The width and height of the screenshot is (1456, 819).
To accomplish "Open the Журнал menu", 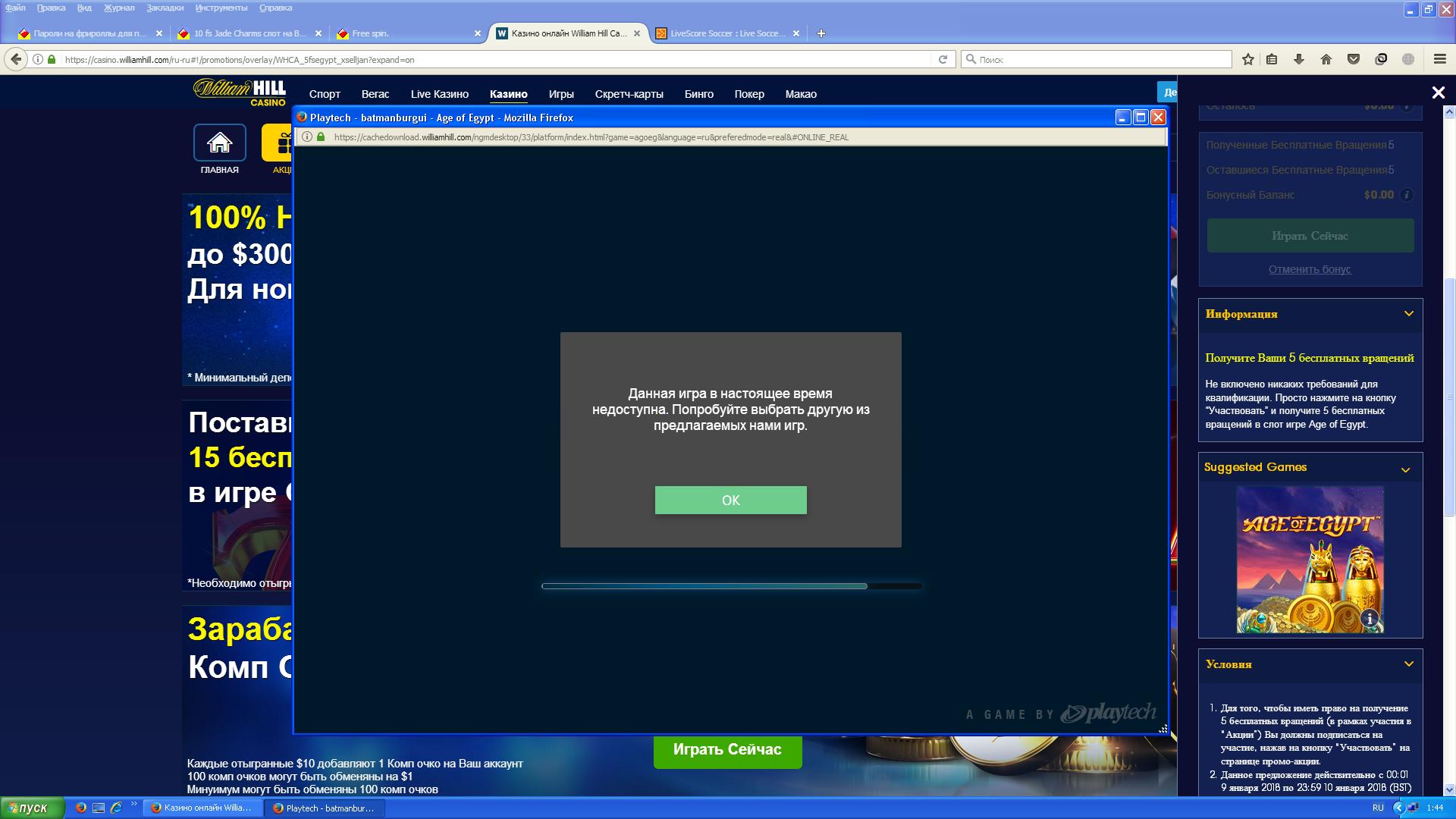I will click(x=119, y=8).
